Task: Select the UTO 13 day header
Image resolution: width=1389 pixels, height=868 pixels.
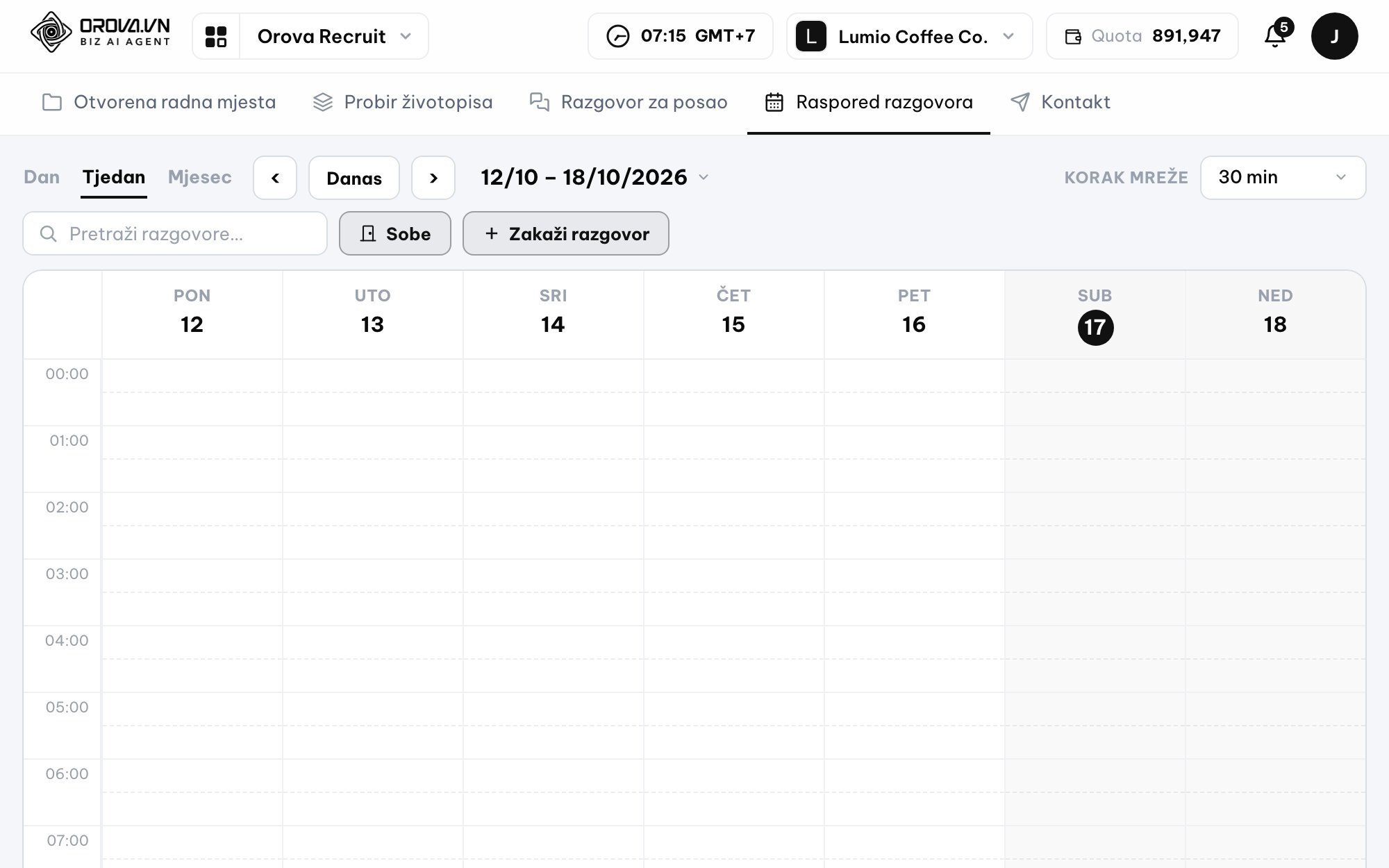Action: click(x=373, y=314)
